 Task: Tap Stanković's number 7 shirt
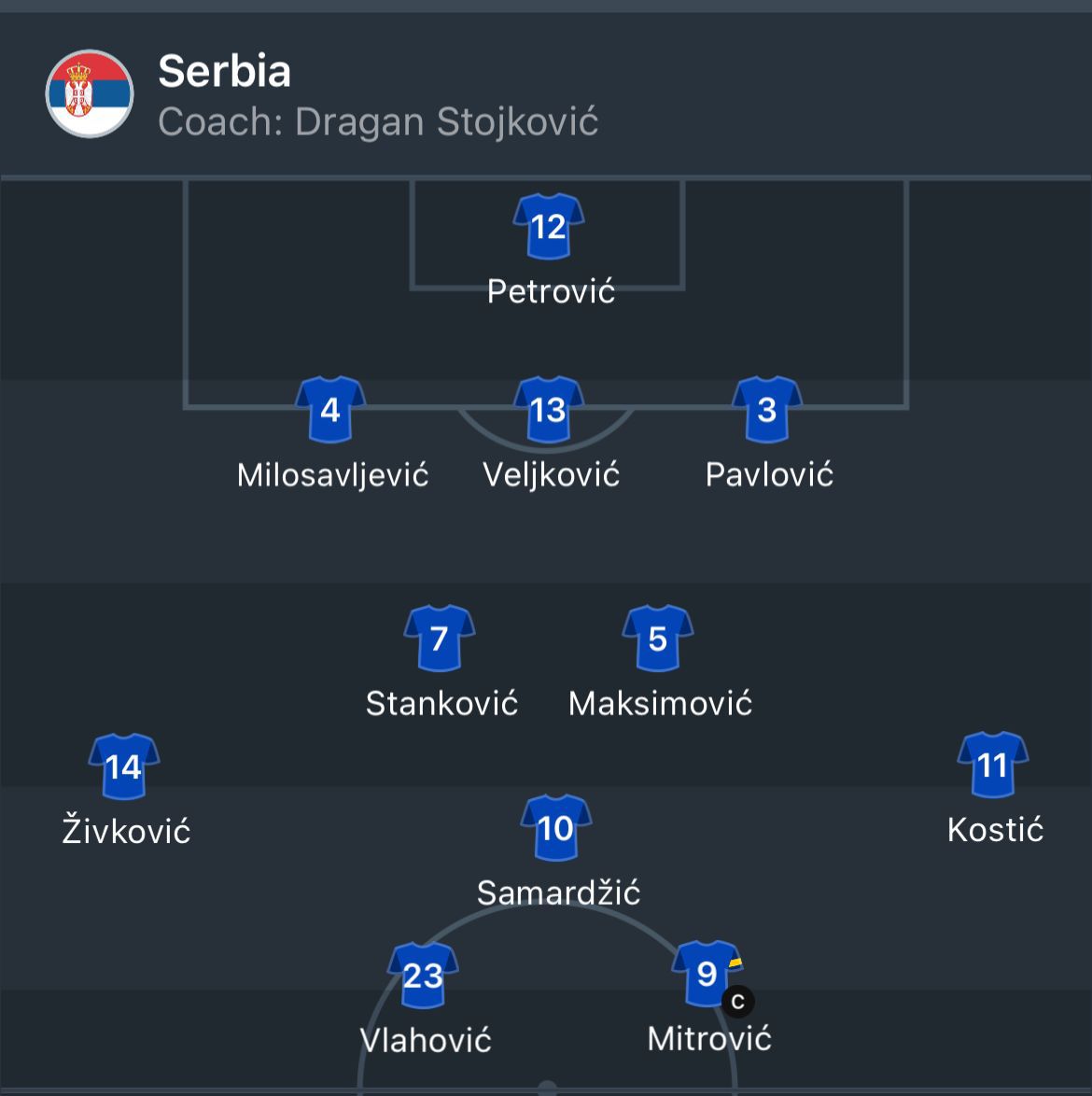(440, 639)
